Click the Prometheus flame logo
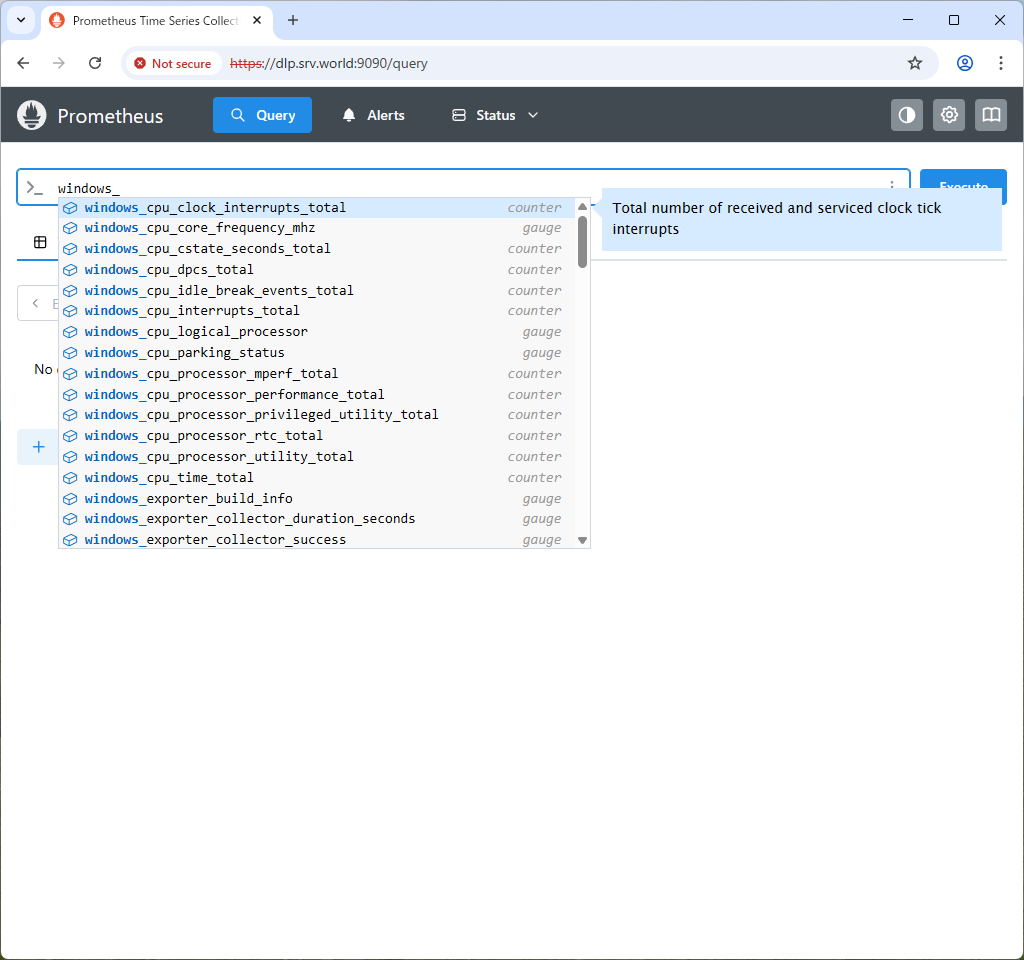This screenshot has width=1024, height=960. coord(31,115)
